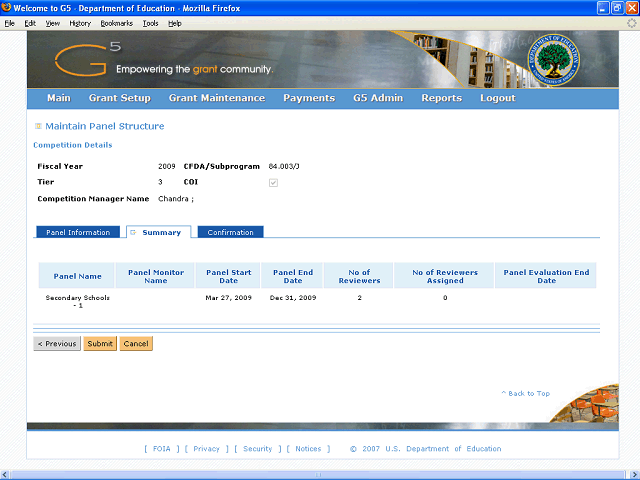Click the small icon in the Summary tab
Viewport: 640px width, 480px height.
133,232
